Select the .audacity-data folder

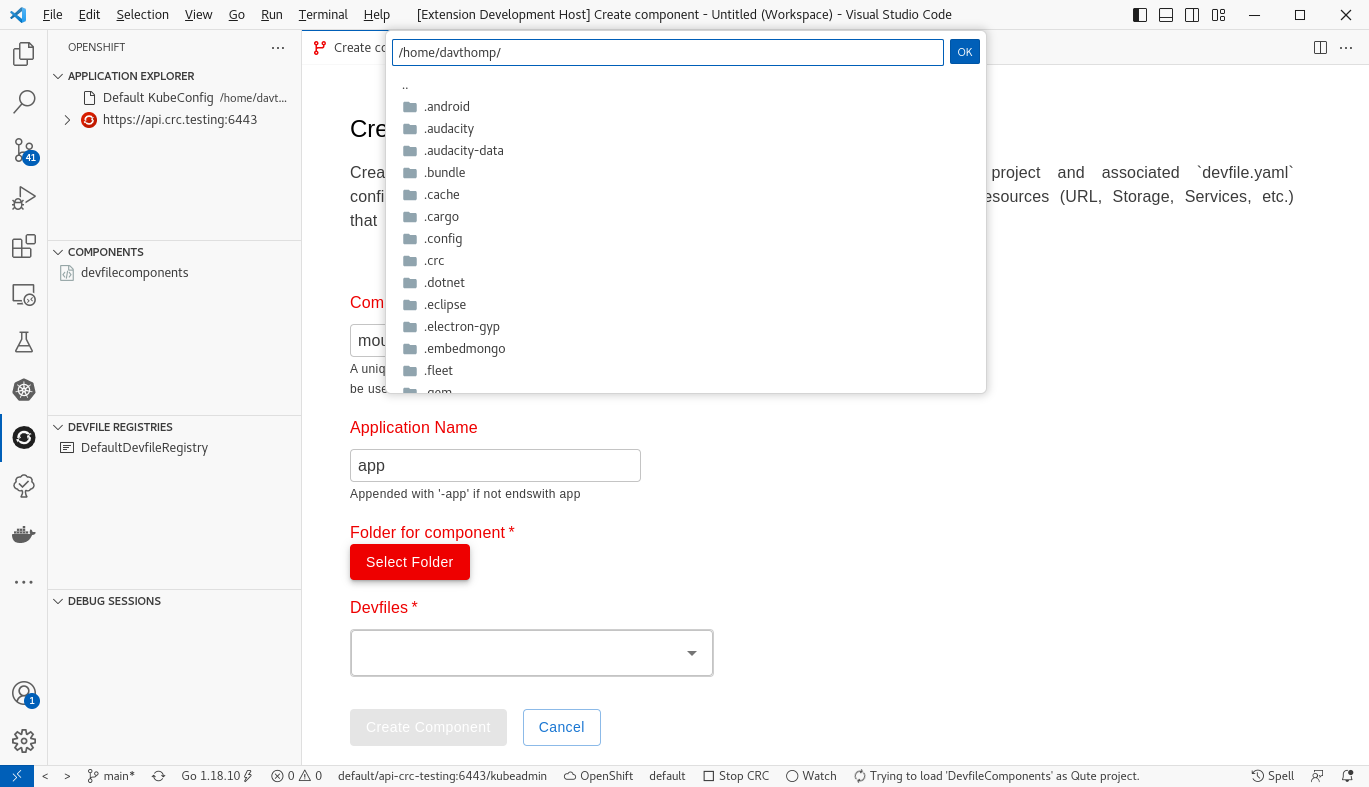point(686,151)
